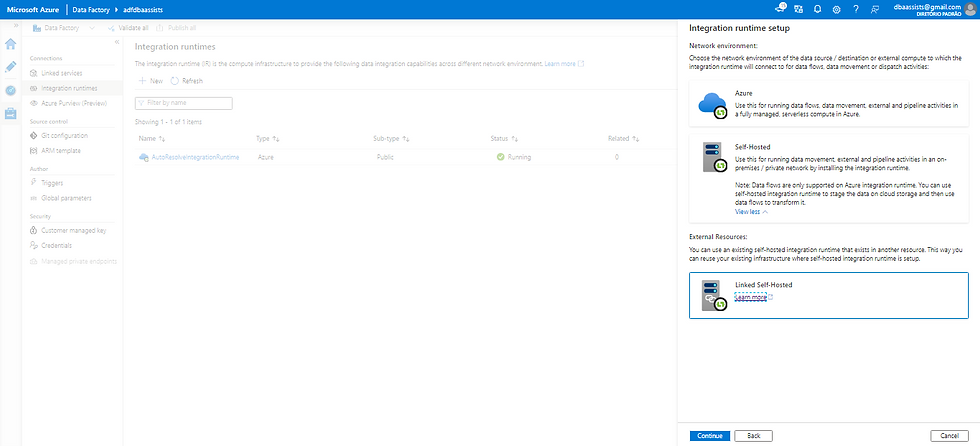
Task: Click Data Factory in the breadcrumb
Action: point(93,9)
